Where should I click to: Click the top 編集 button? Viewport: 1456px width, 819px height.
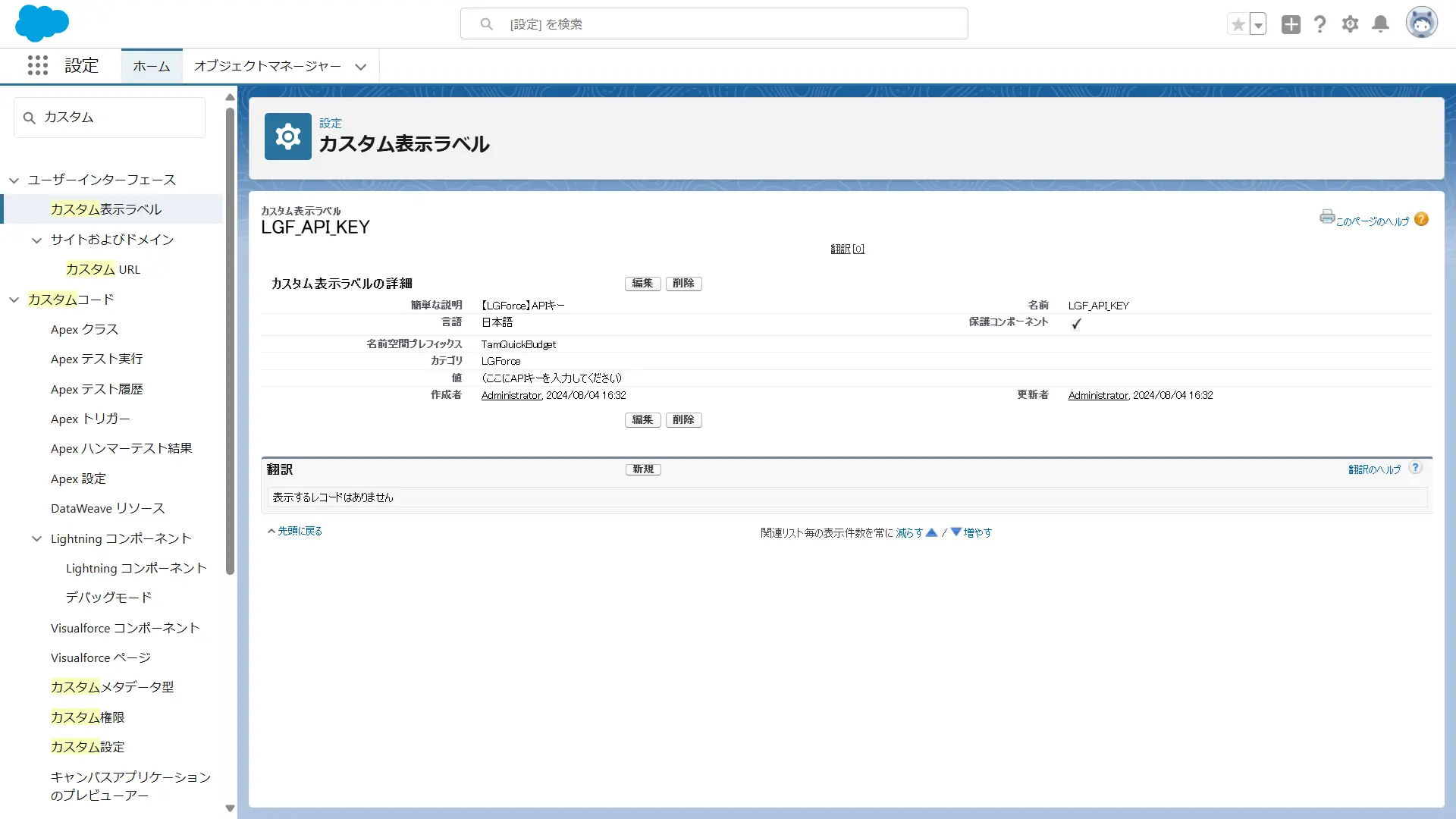[x=642, y=283]
